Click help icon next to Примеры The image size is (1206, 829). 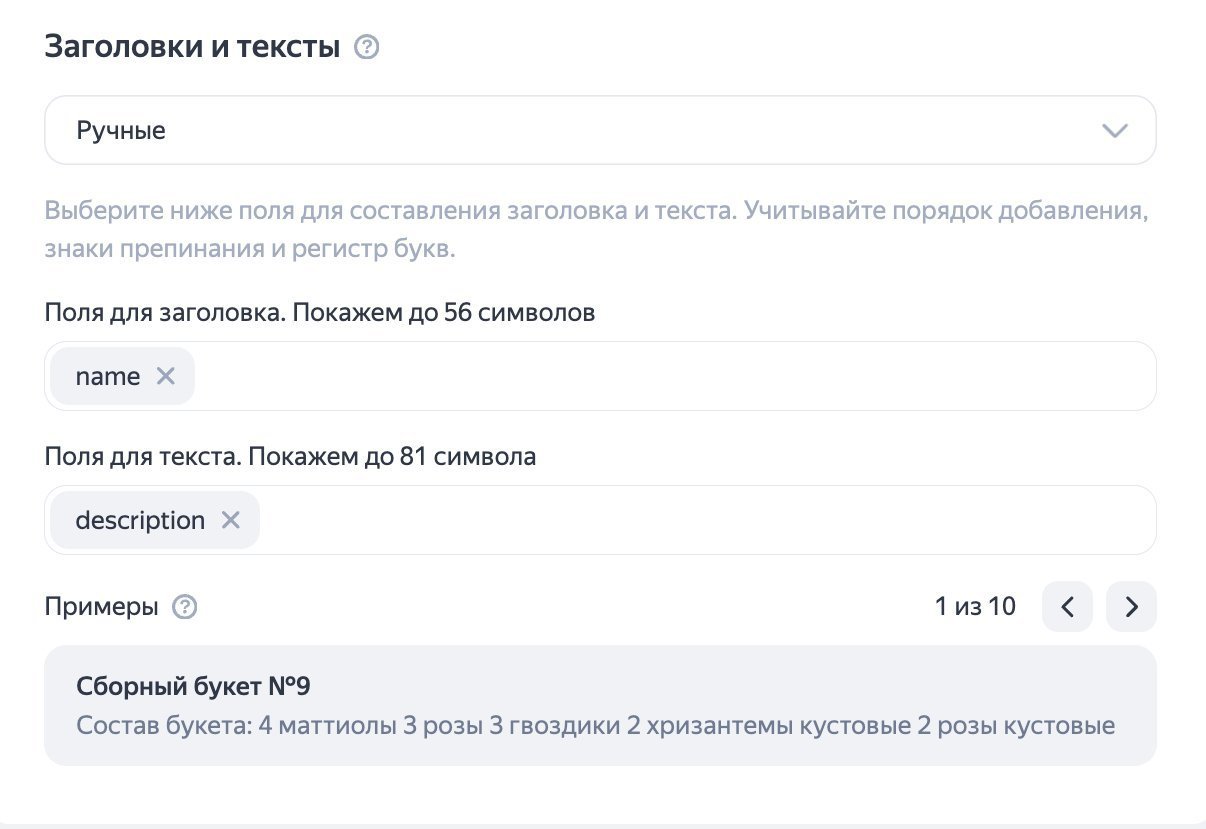point(184,607)
